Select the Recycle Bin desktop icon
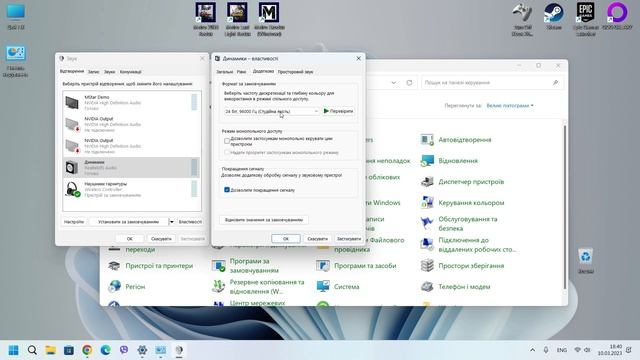The image size is (640, 360). pyautogui.click(x=586, y=261)
